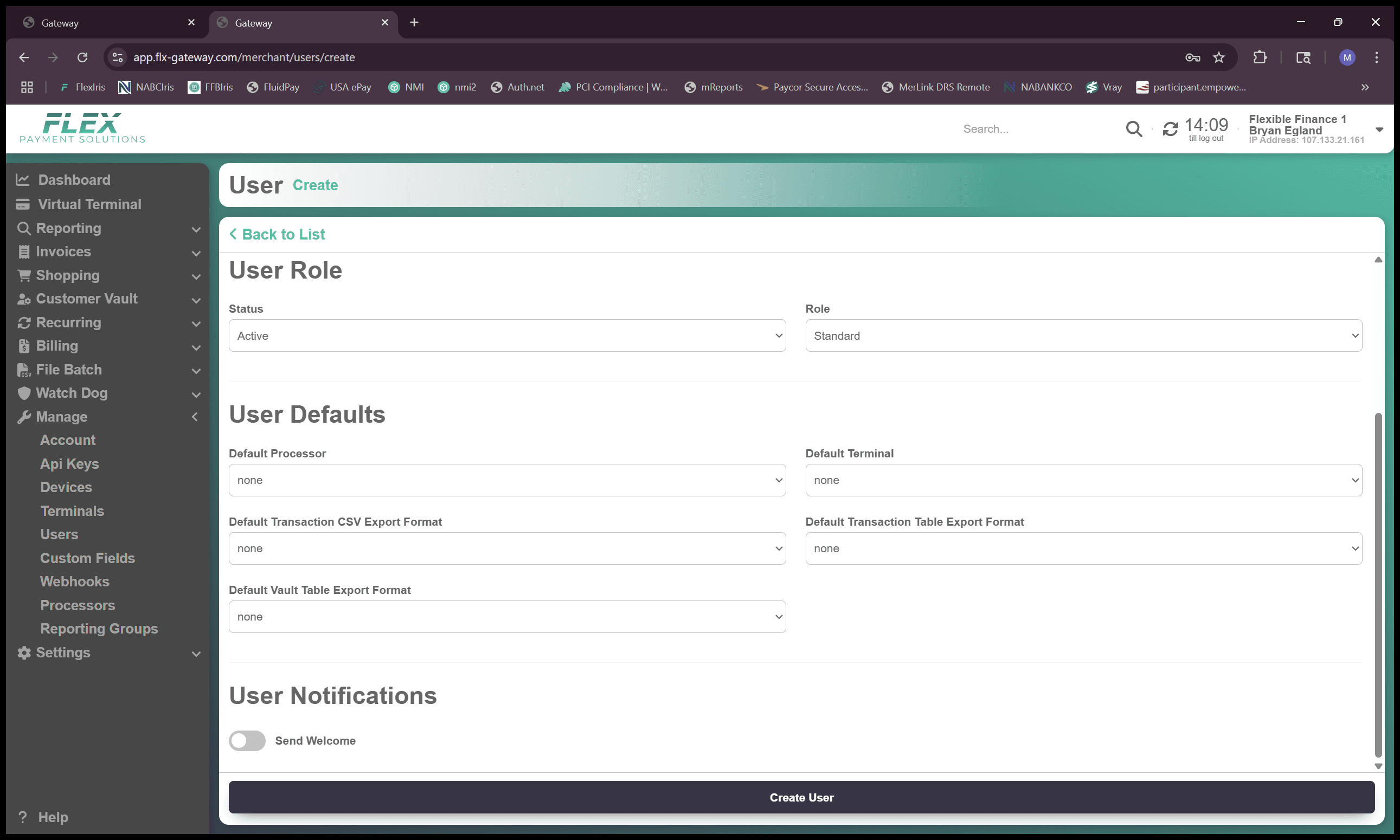The width and height of the screenshot is (1400, 840).
Task: Switch to the first Gateway tab
Action: point(107,23)
